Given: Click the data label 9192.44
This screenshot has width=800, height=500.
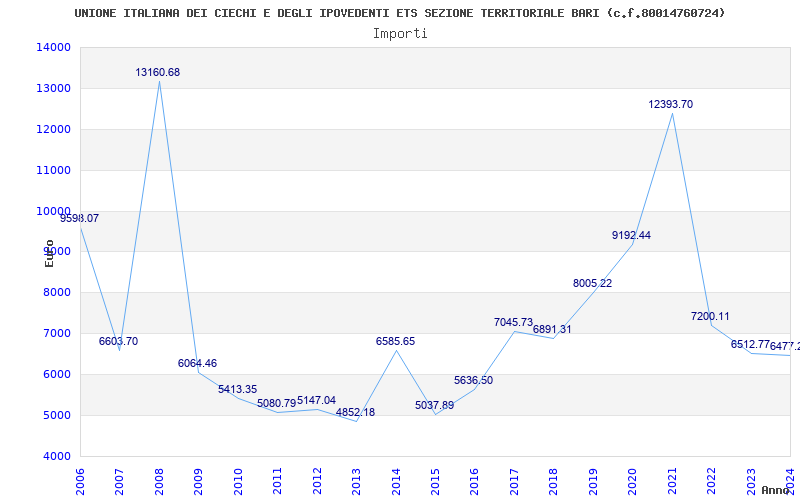Looking at the screenshot, I should point(632,235).
